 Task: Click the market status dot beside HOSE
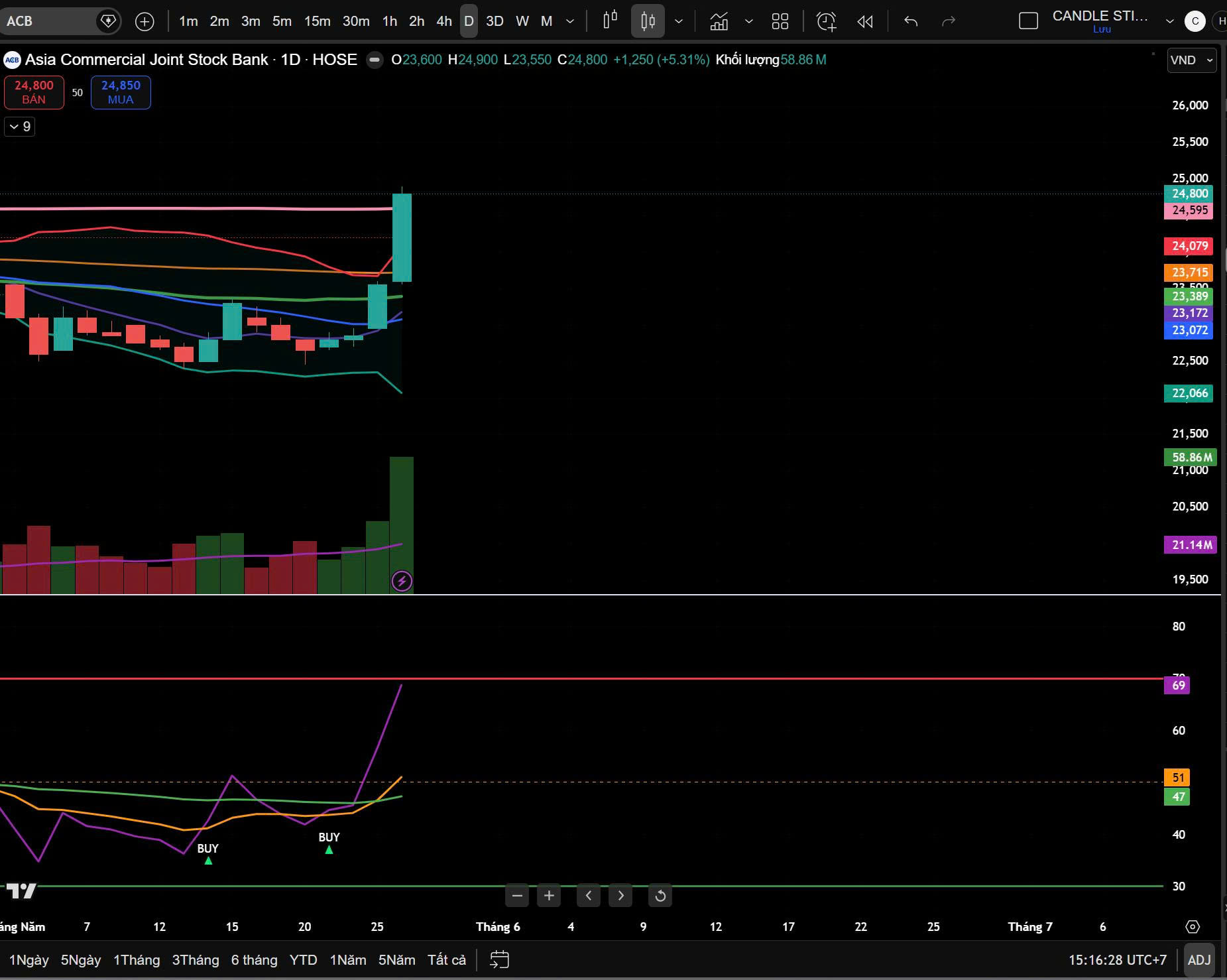pyautogui.click(x=375, y=60)
